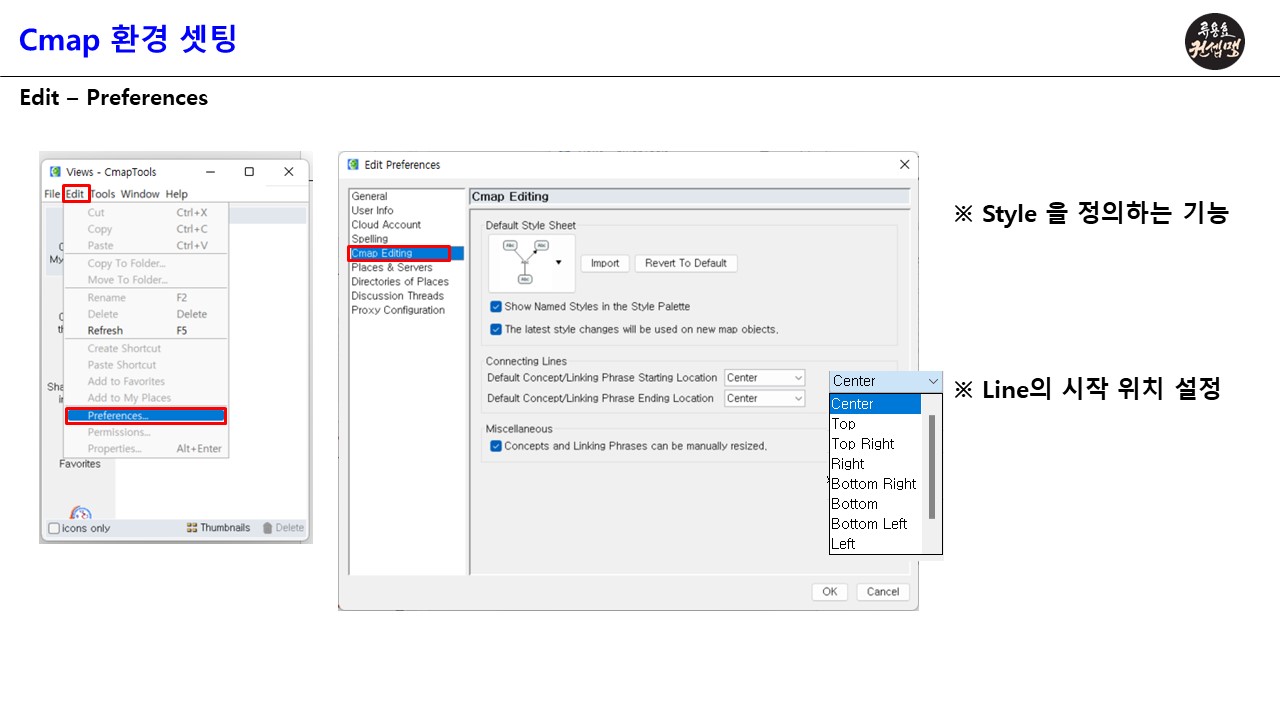Screen dimensions: 1280x720
Task: Close the Edit Preferences dialog
Action: pyautogui.click(x=905, y=165)
